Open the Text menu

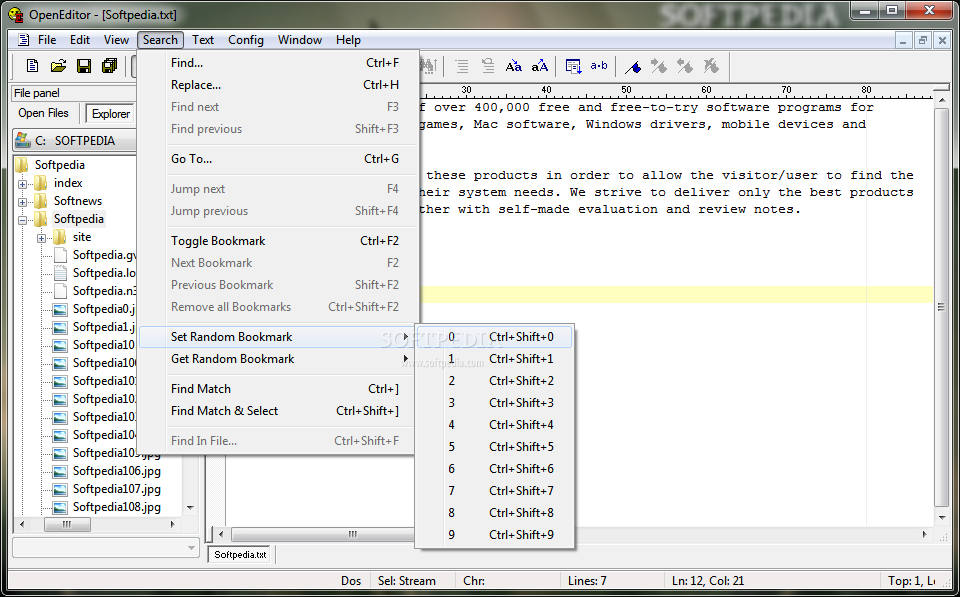pos(203,40)
